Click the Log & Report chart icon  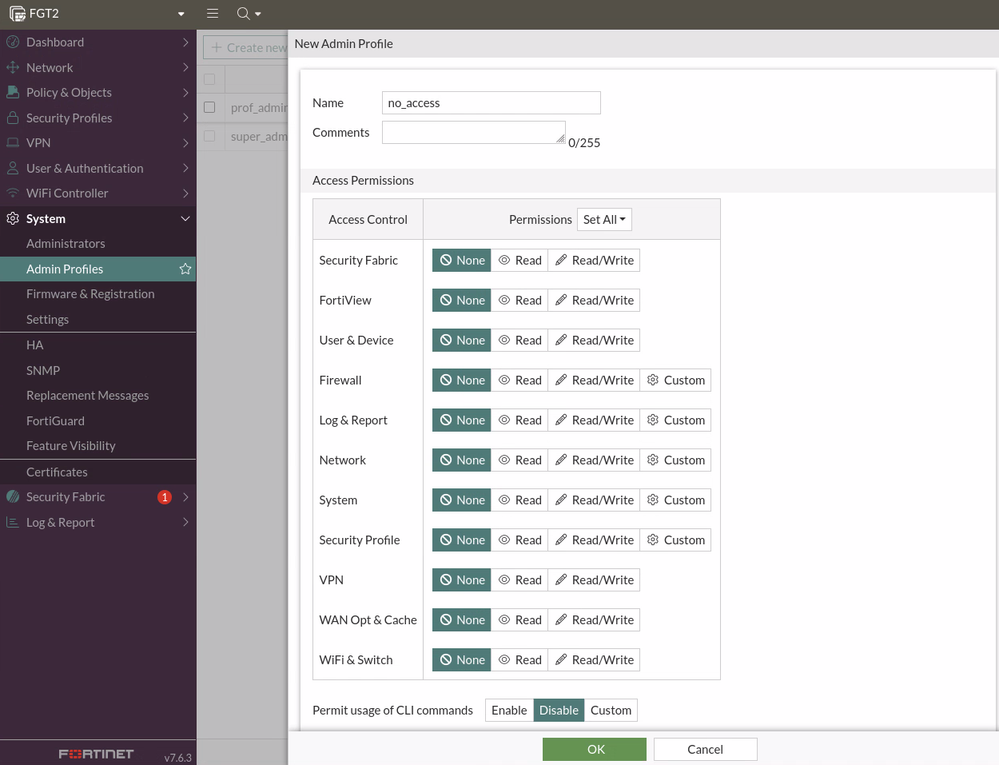[13, 522]
